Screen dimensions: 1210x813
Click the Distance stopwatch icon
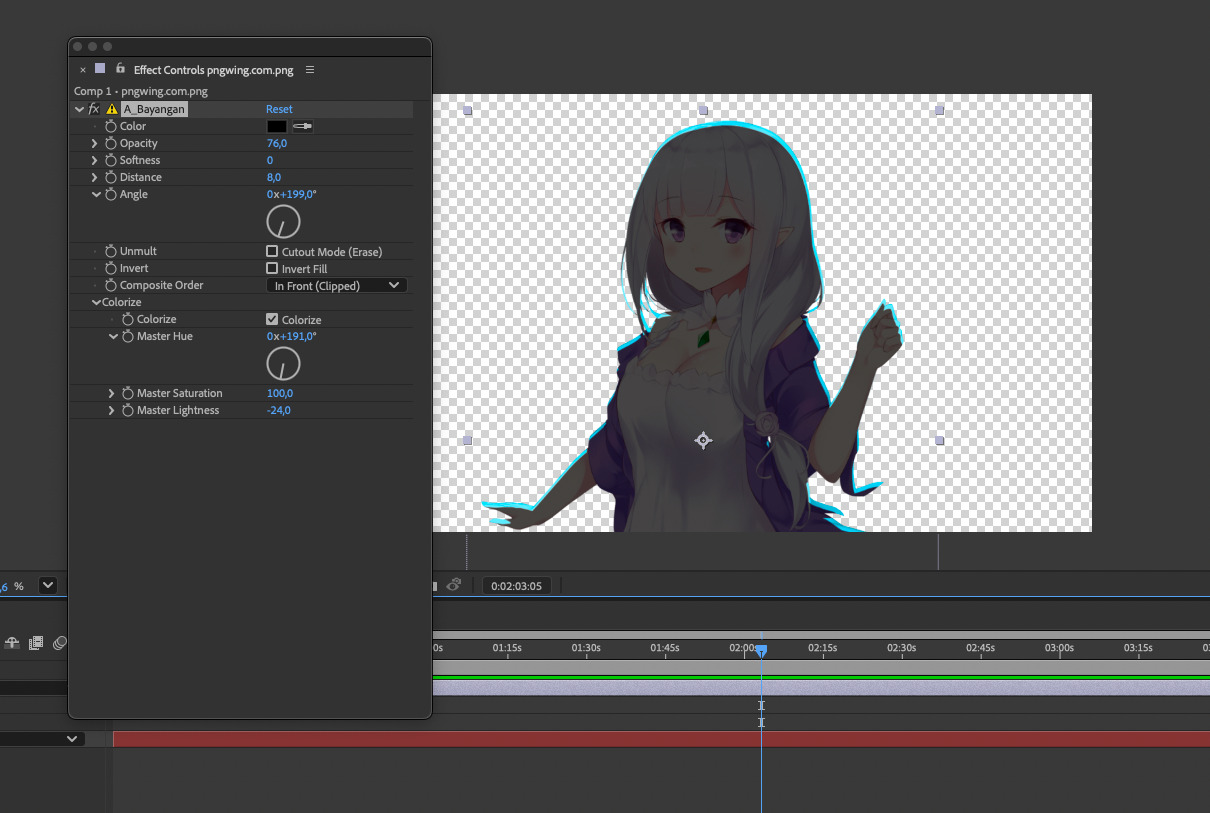pyautogui.click(x=111, y=178)
